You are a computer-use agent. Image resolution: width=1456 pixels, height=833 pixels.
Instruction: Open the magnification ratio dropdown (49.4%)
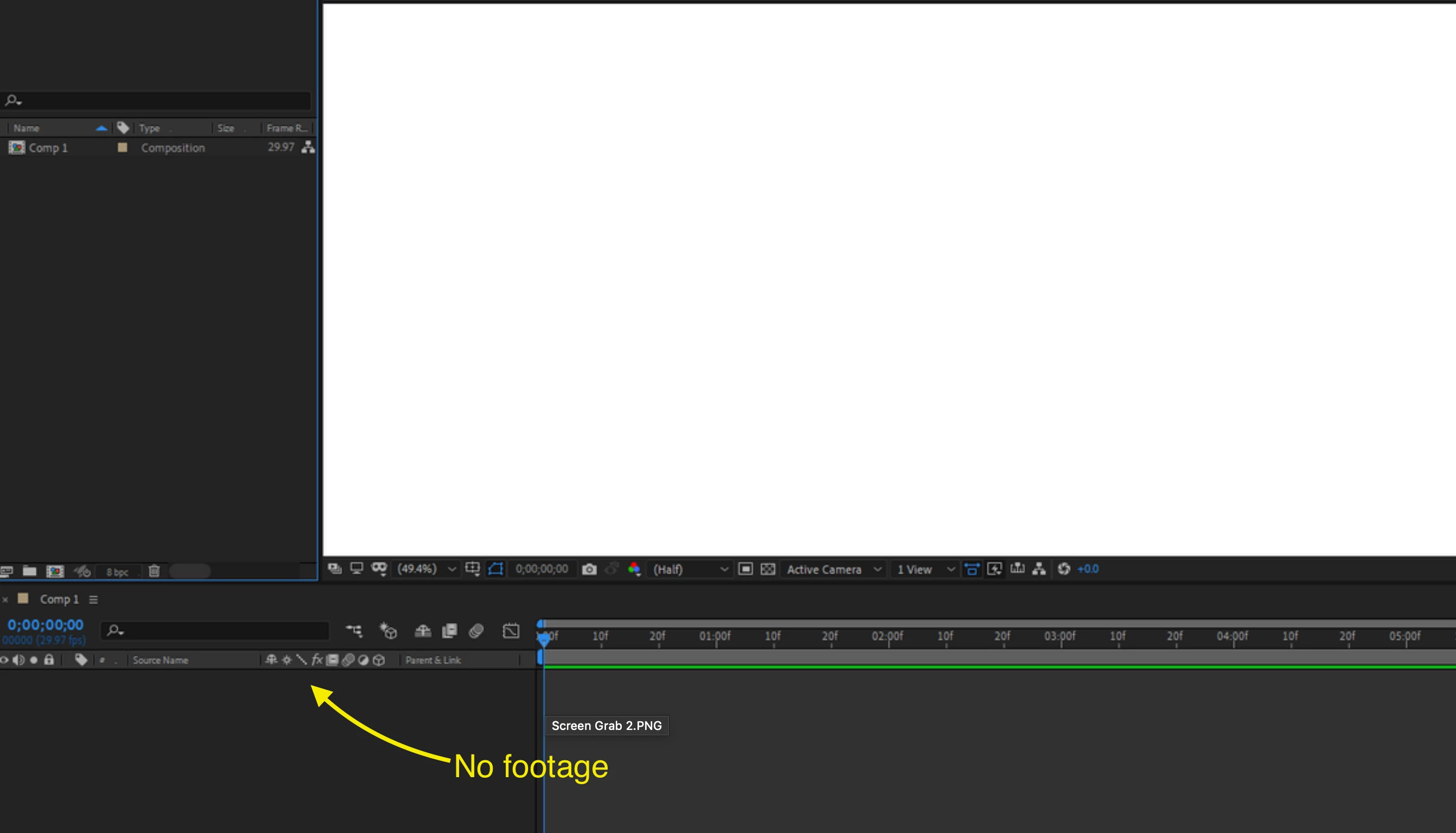pyautogui.click(x=427, y=569)
